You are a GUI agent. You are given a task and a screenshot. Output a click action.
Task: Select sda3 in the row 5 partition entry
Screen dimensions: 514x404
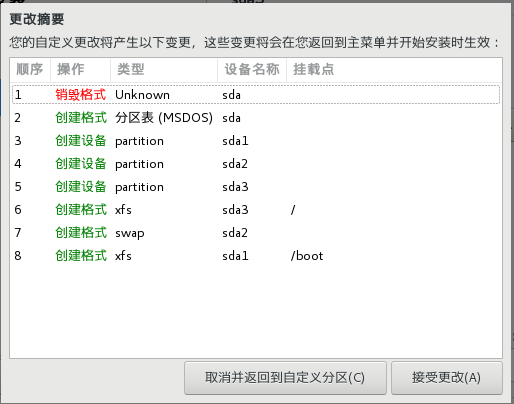click(x=235, y=187)
